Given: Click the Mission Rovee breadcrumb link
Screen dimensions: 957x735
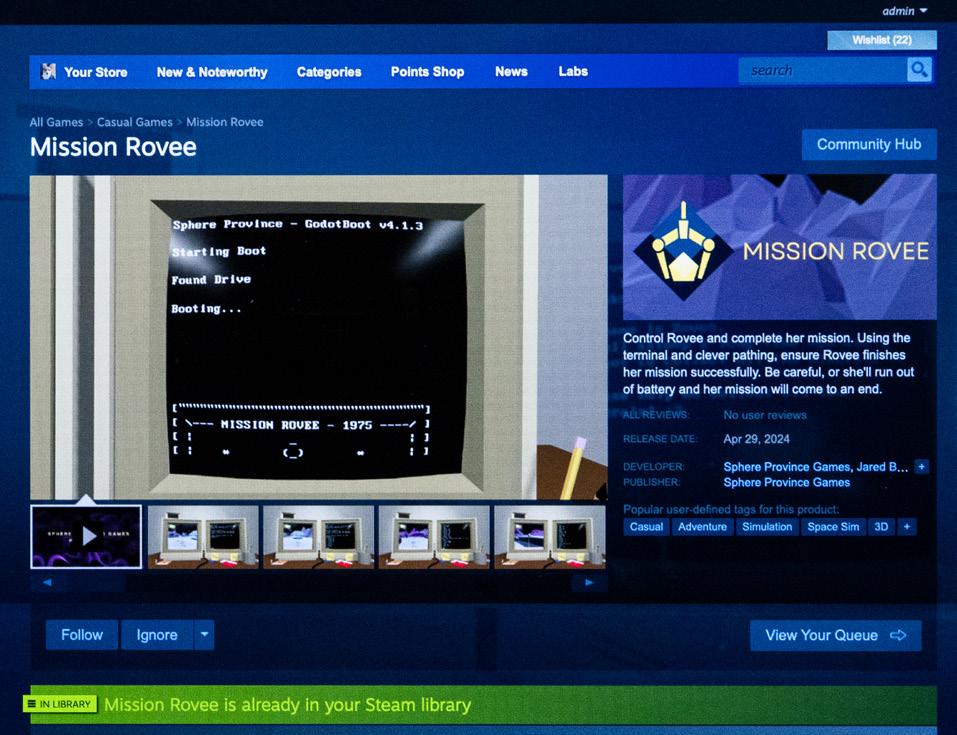Looking at the screenshot, I should (225, 122).
